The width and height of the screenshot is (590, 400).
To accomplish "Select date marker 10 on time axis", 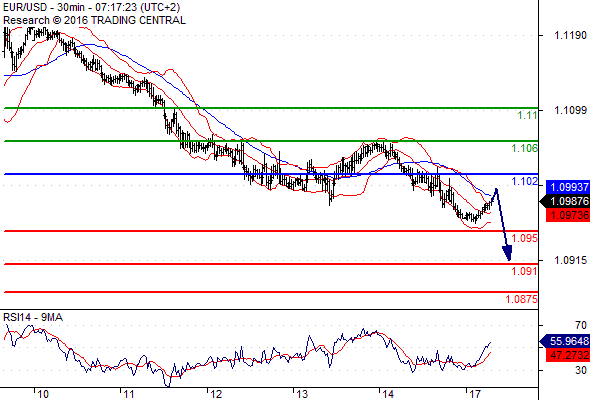I will [x=43, y=394].
